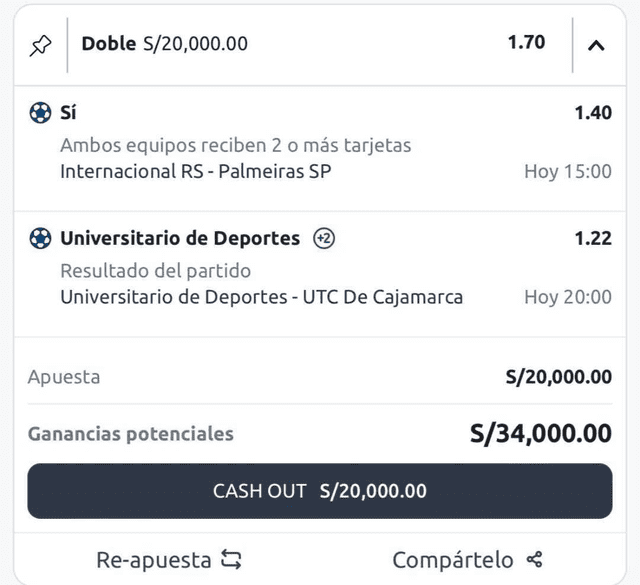Collapse the bet slip with chevron

coord(596,45)
